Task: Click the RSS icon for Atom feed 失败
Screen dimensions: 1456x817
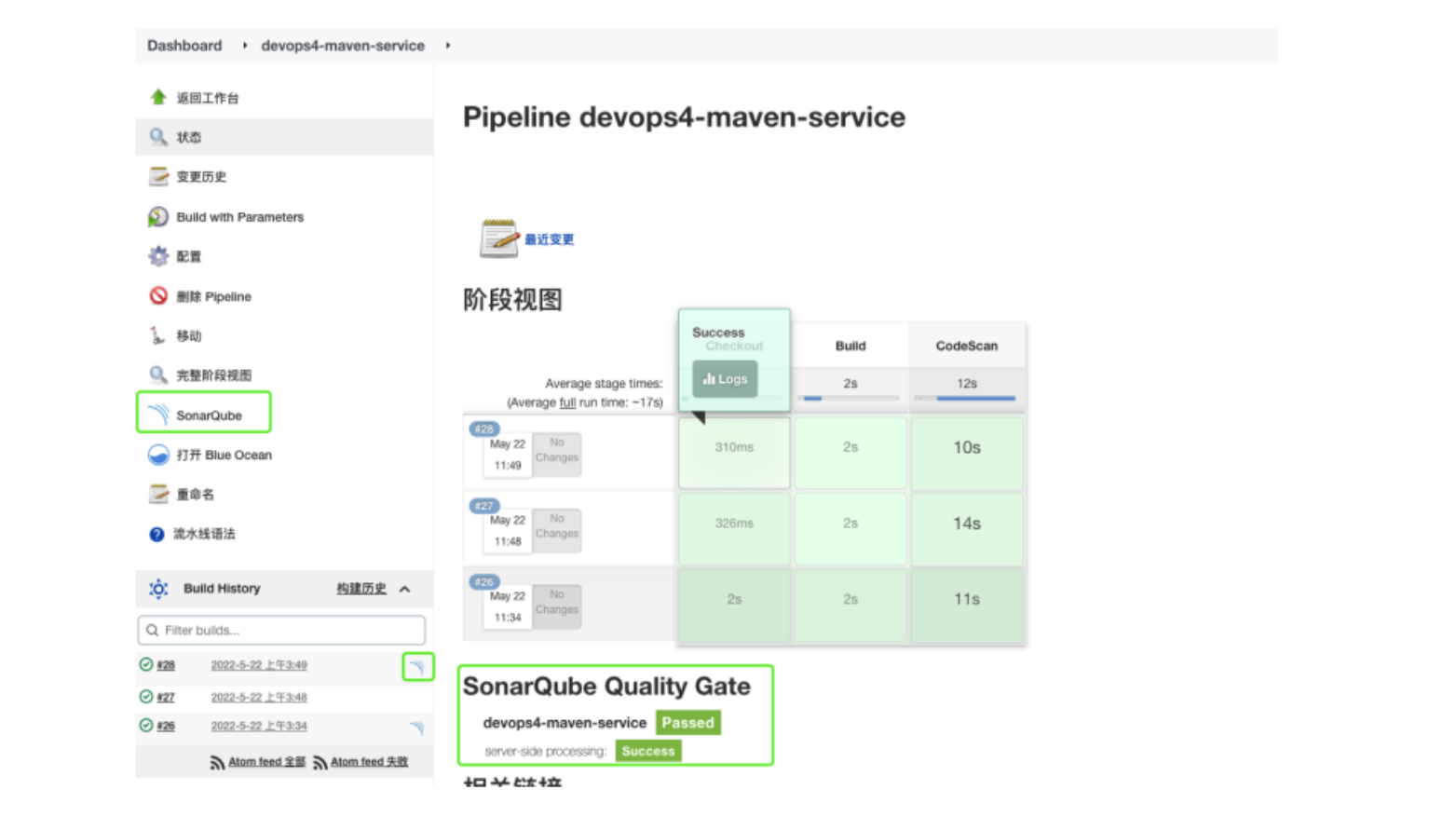Action: (320, 762)
